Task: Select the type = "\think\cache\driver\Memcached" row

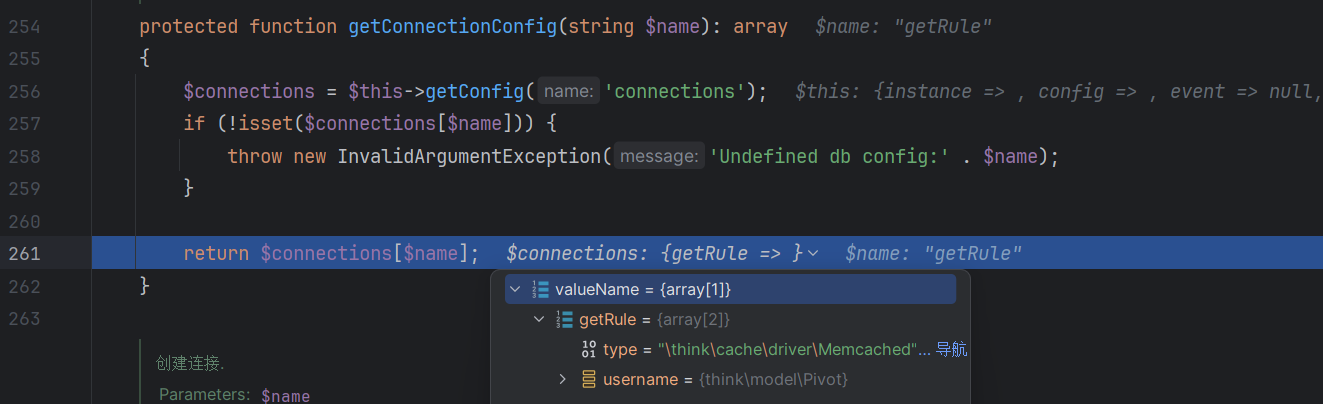Action: (737, 349)
